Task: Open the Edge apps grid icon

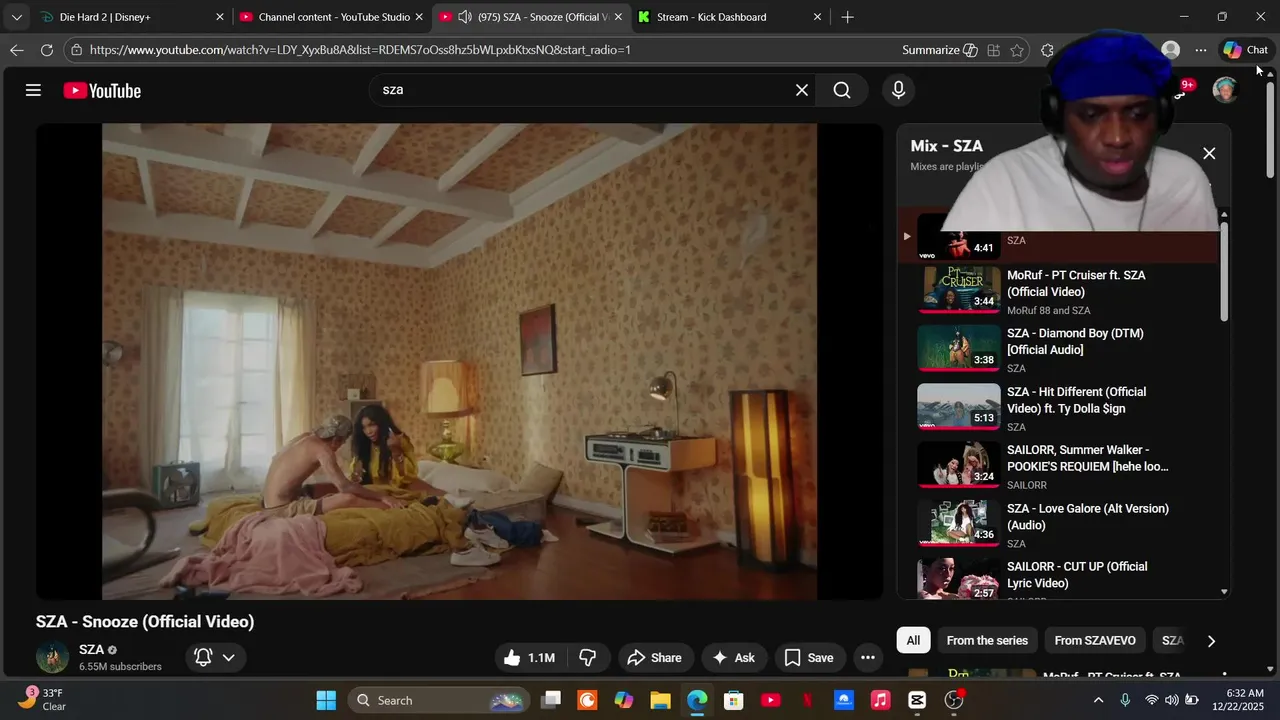Action: click(x=993, y=50)
